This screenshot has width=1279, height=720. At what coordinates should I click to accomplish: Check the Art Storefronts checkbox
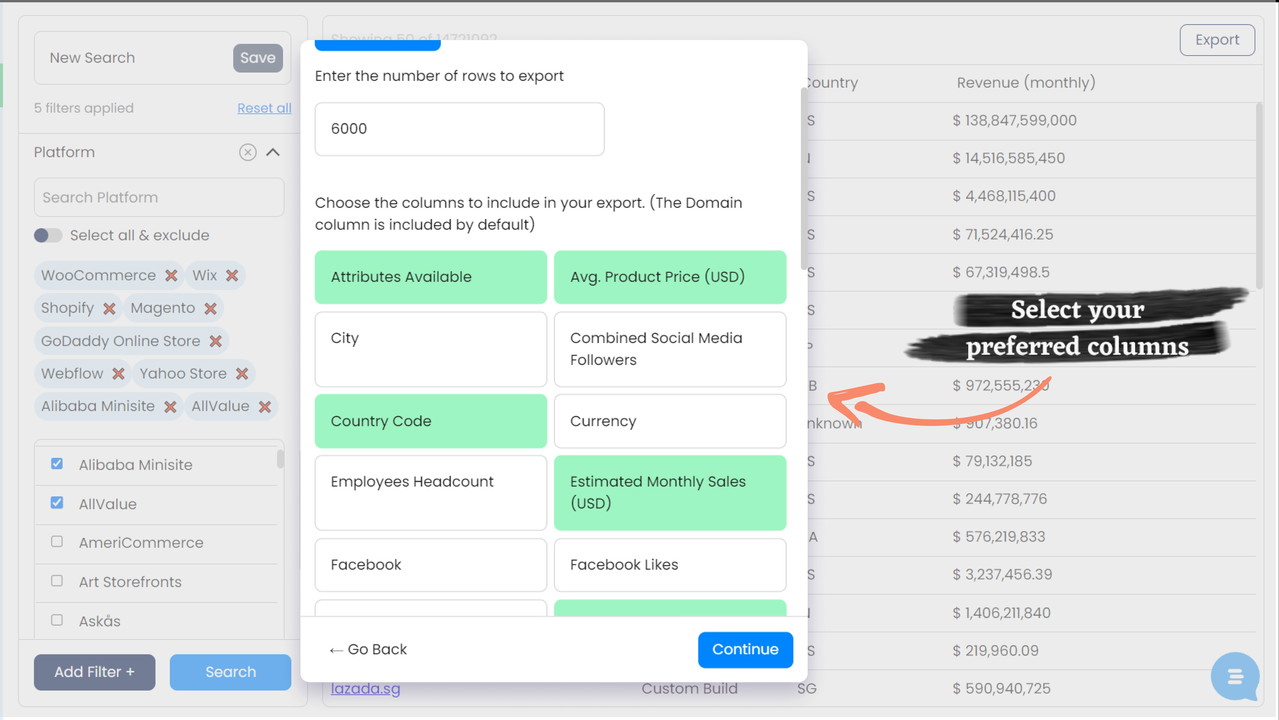pyautogui.click(x=57, y=581)
